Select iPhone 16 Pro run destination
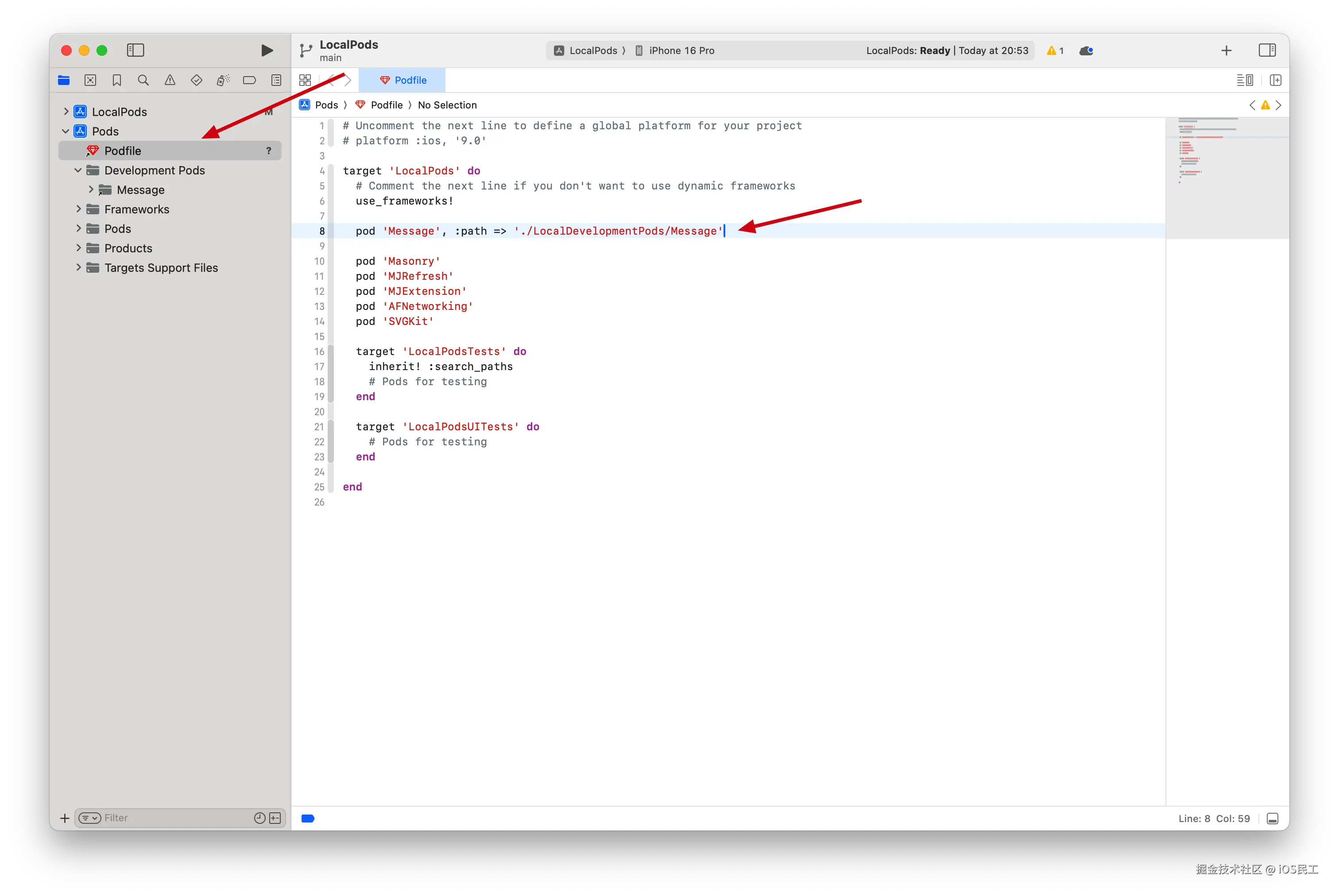Image resolution: width=1339 pixels, height=896 pixels. coord(681,50)
